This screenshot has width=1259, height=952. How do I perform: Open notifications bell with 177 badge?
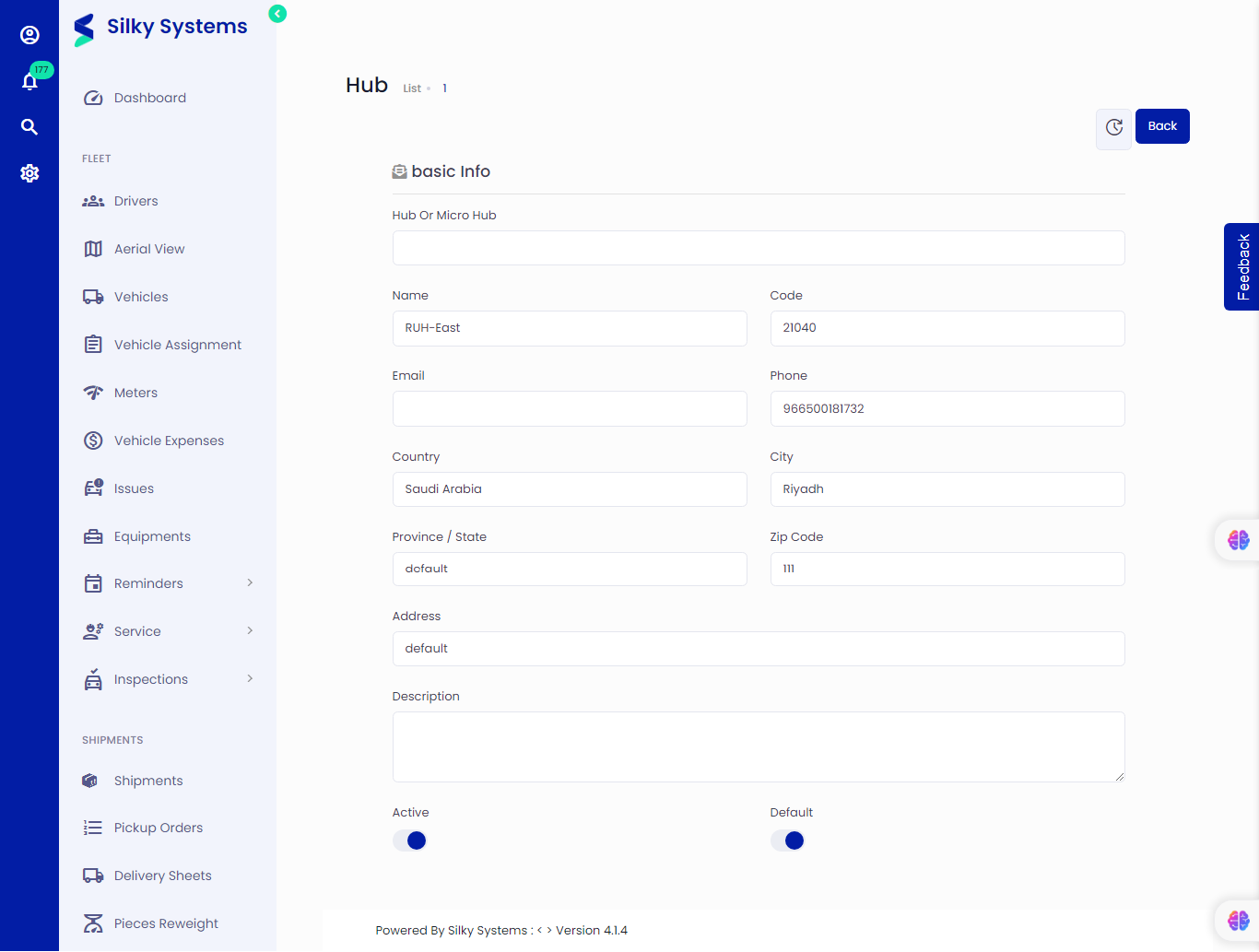coord(29,81)
